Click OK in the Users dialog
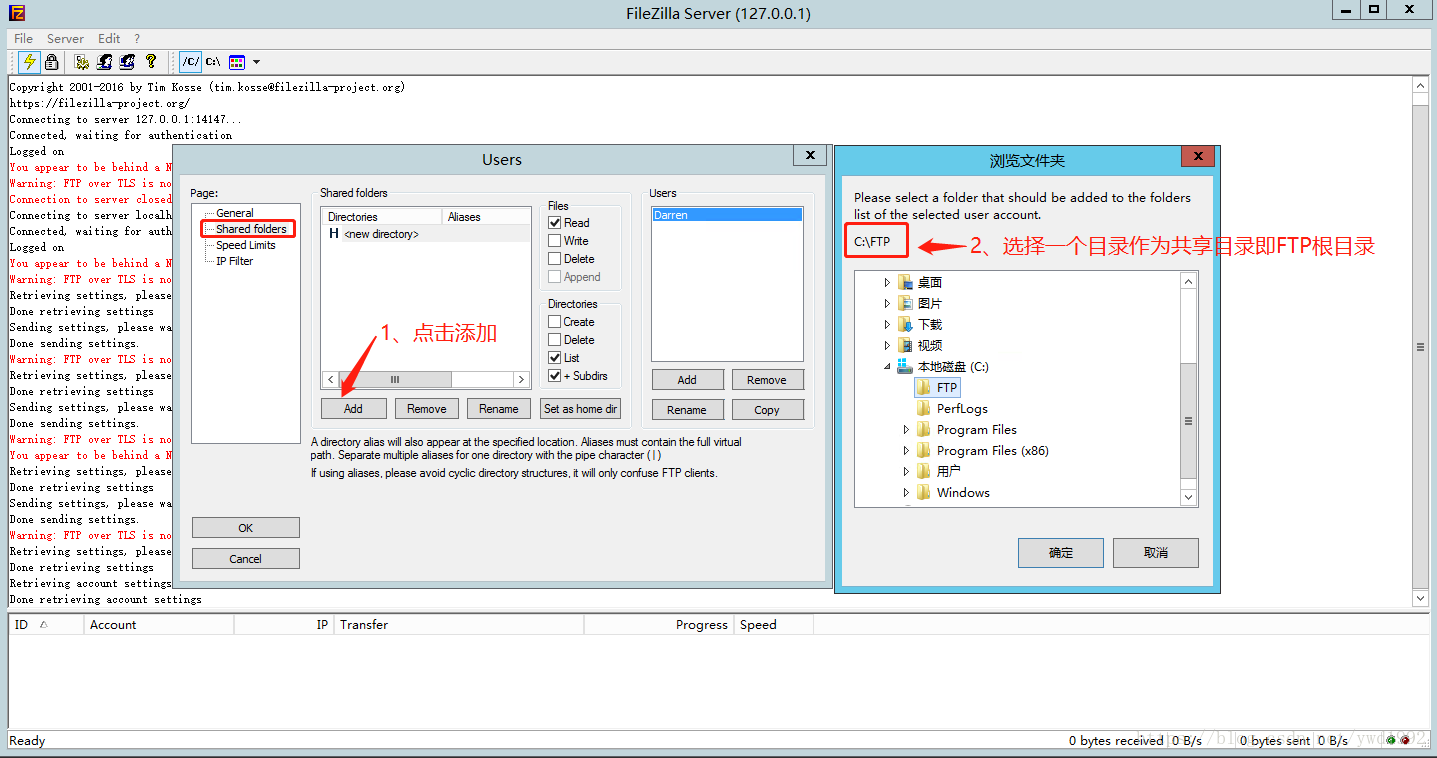Viewport: 1437px width, 758px height. pyautogui.click(x=245, y=528)
